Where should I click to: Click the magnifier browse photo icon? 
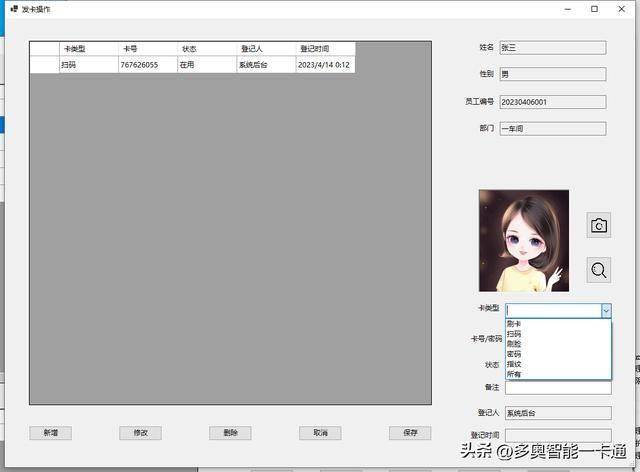click(599, 270)
